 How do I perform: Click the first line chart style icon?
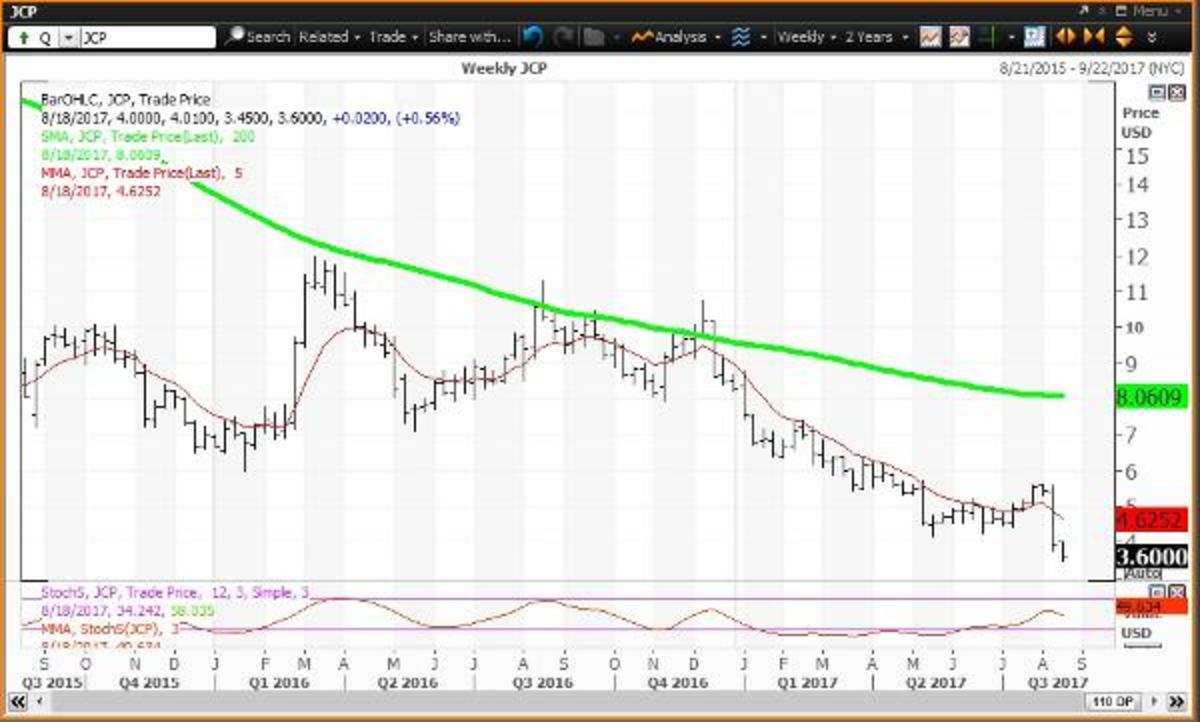931,37
